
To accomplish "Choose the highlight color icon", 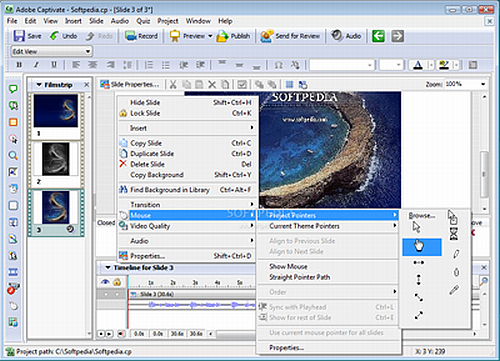I will pyautogui.click(x=444, y=65).
